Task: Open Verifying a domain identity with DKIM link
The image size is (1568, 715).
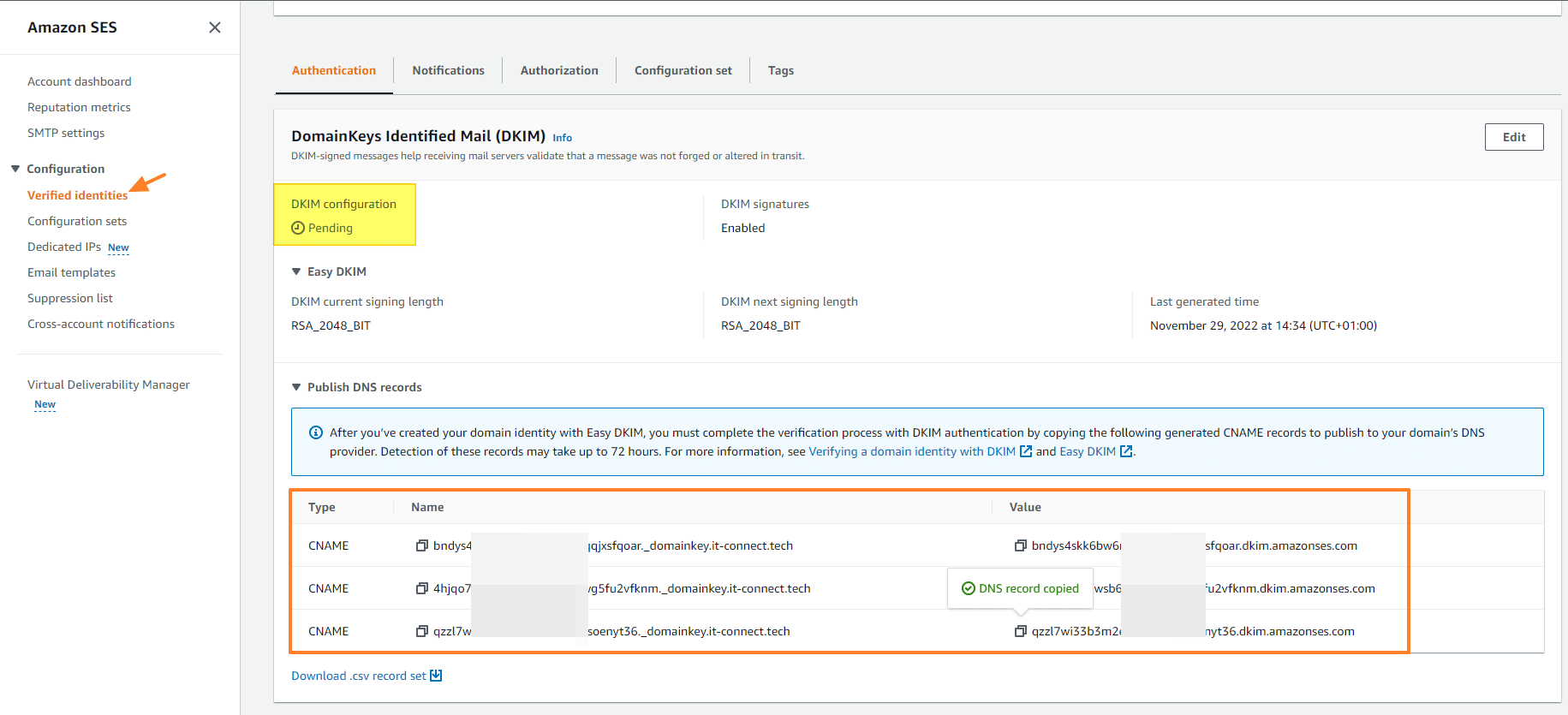Action: (912, 451)
